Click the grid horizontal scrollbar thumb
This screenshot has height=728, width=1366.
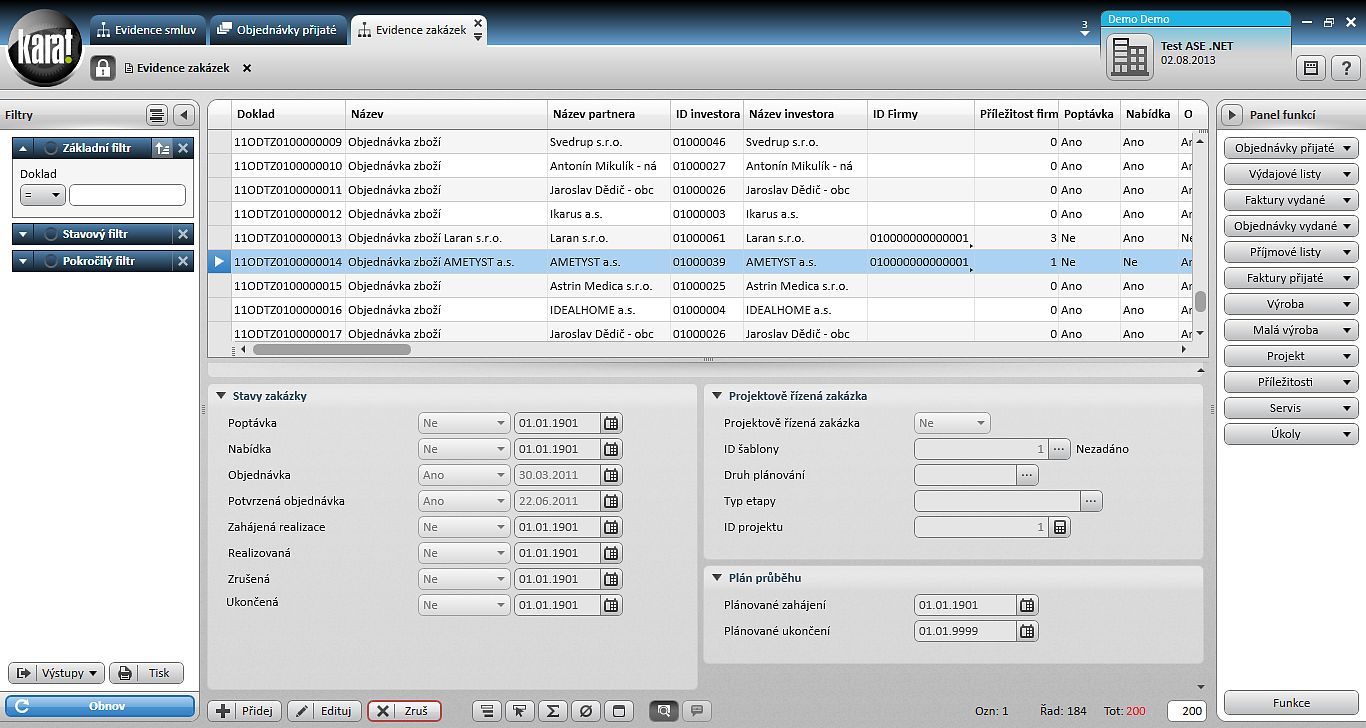pos(332,350)
